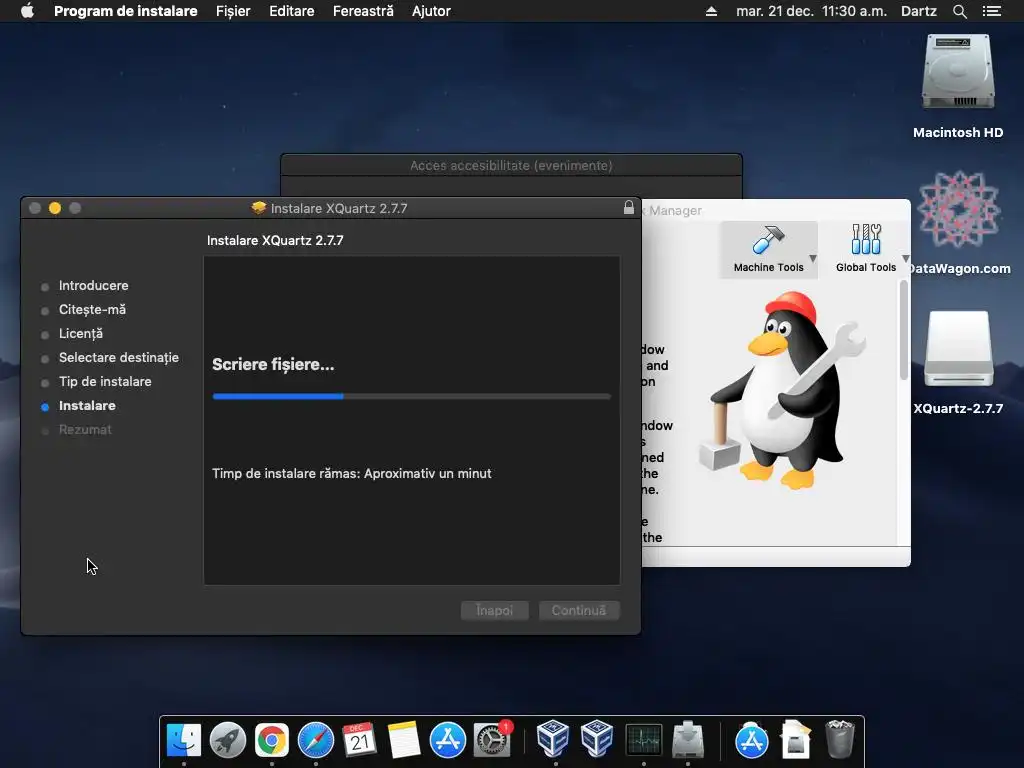Viewport: 1024px width, 768px height.
Task: Expand the Machine Tools dropdown arrow
Action: 813,259
